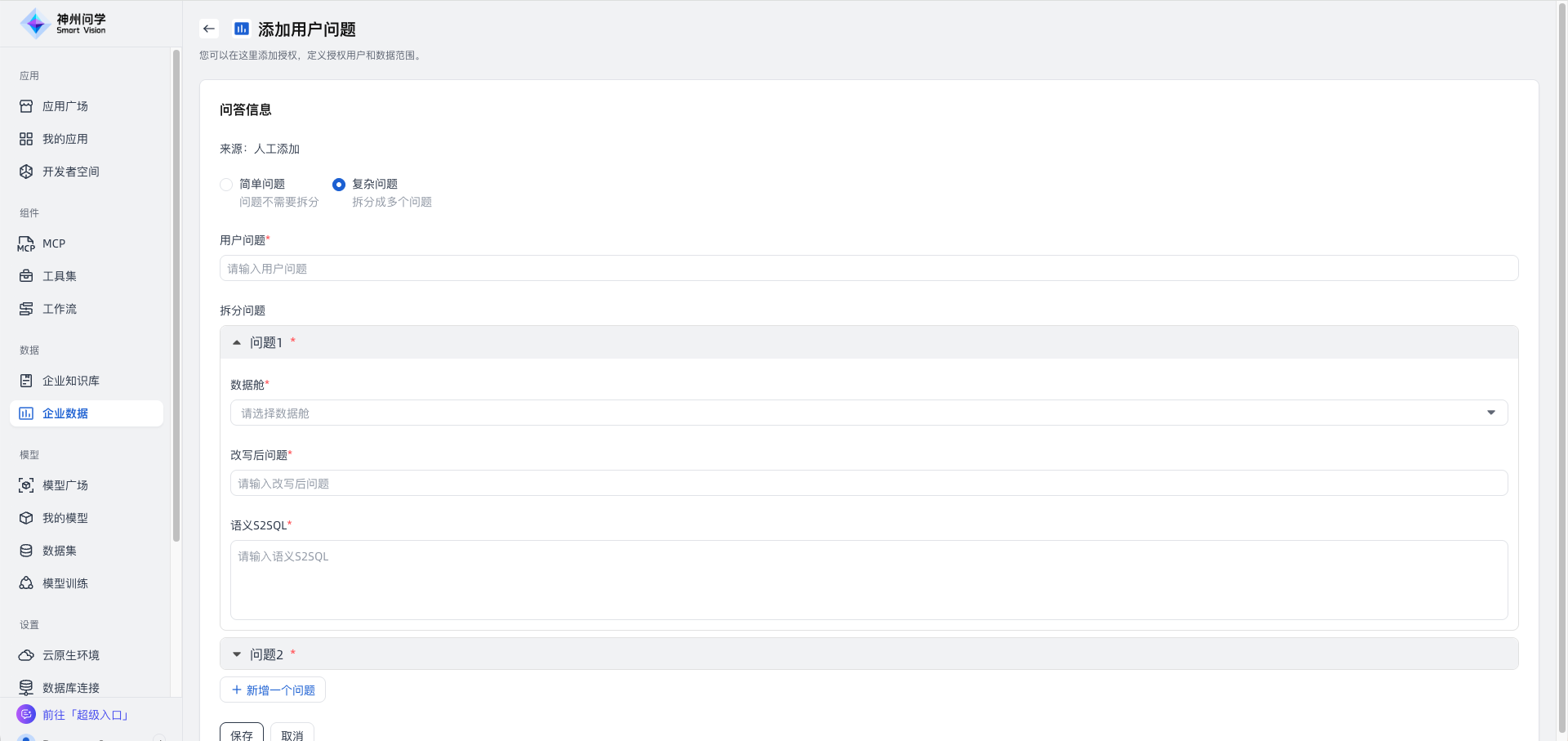Viewport: 1568px width, 741px height.
Task: Click the 数据集 database icon
Action: pos(26,551)
